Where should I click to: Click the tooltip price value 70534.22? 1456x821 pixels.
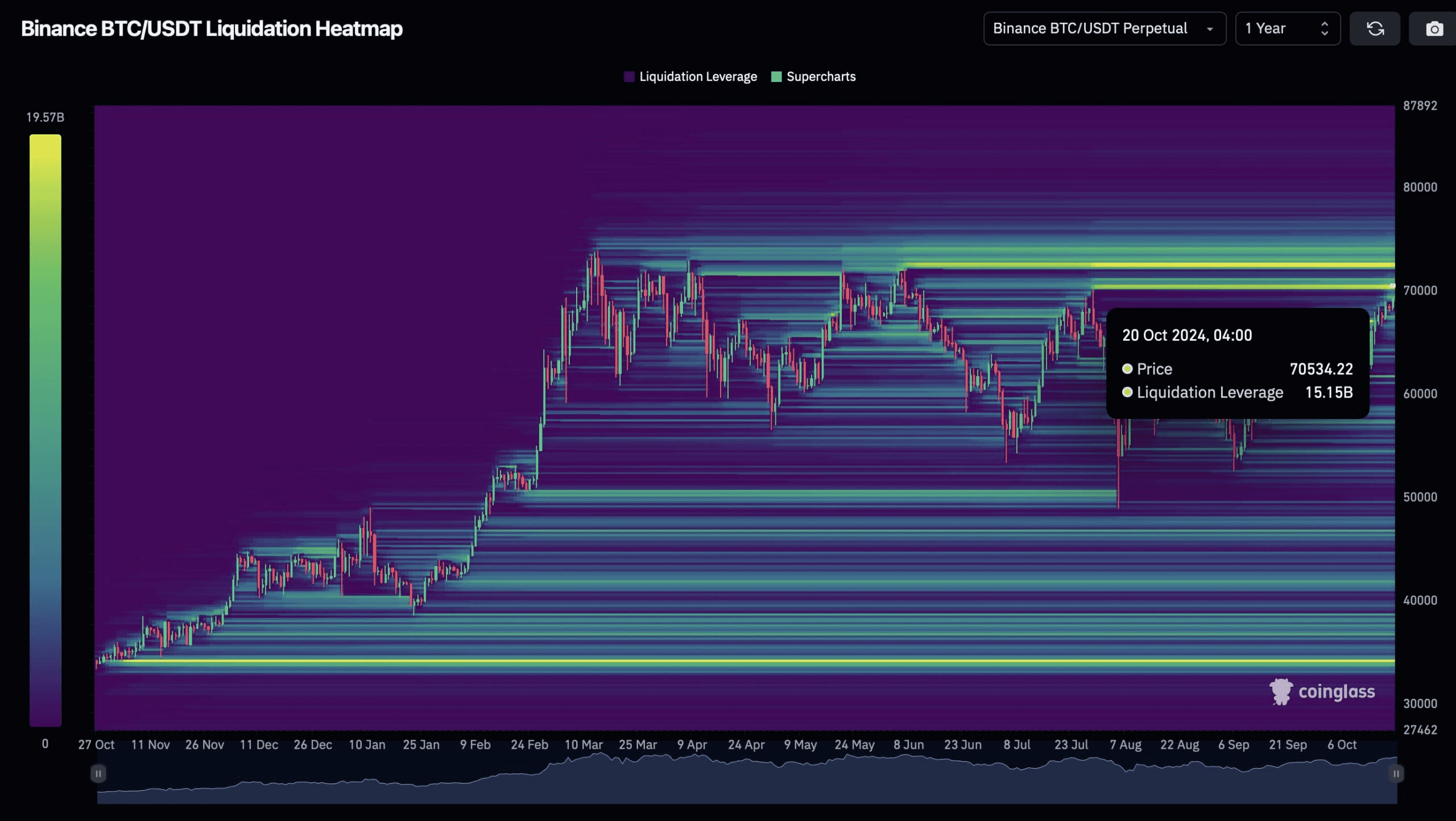coord(1321,369)
